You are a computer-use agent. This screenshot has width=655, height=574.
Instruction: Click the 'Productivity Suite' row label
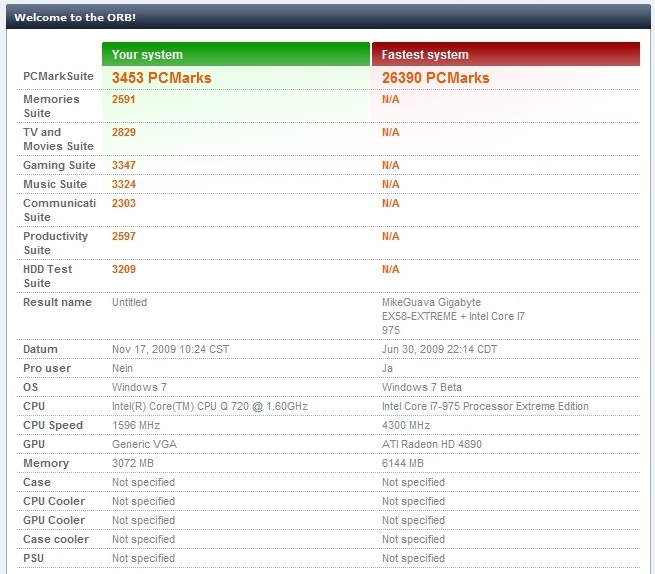(x=56, y=243)
